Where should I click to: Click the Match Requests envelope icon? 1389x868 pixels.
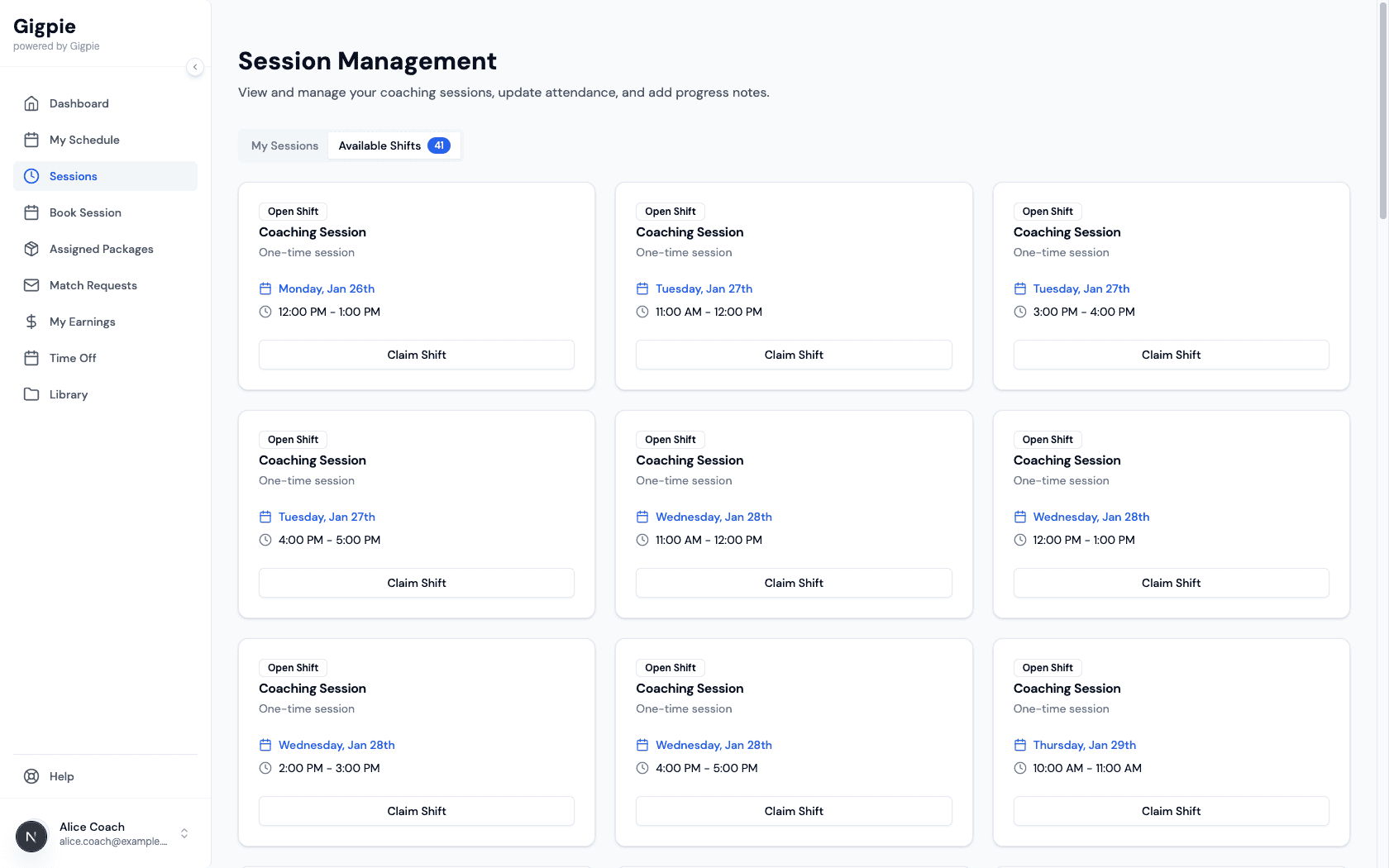31,285
